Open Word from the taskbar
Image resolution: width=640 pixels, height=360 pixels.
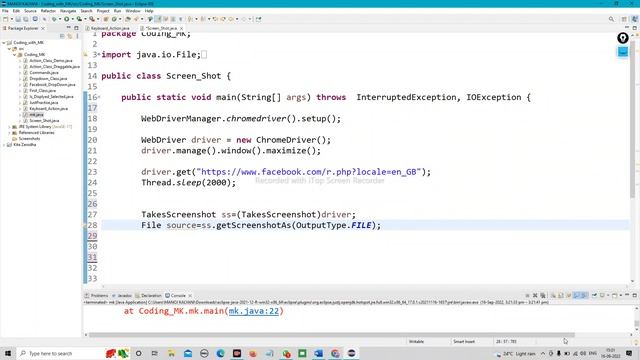[x=318, y=353]
